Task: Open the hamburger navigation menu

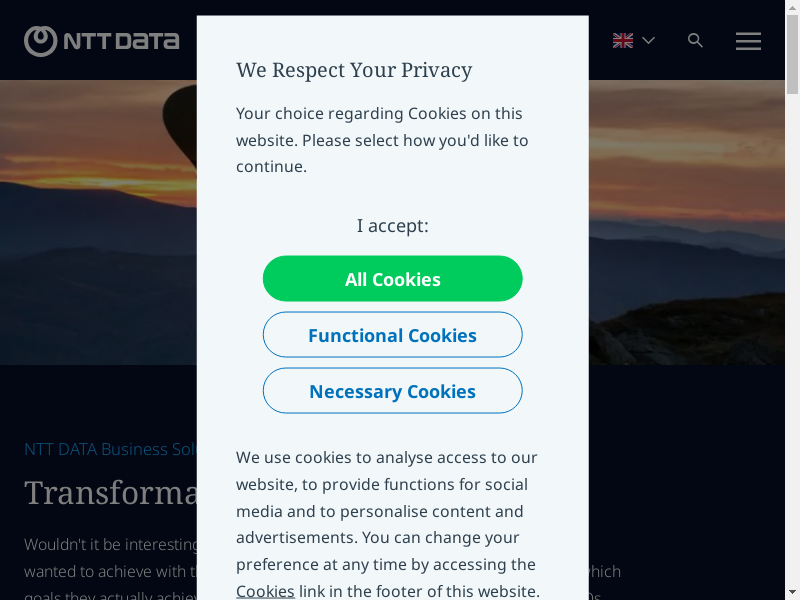Action: (x=748, y=41)
